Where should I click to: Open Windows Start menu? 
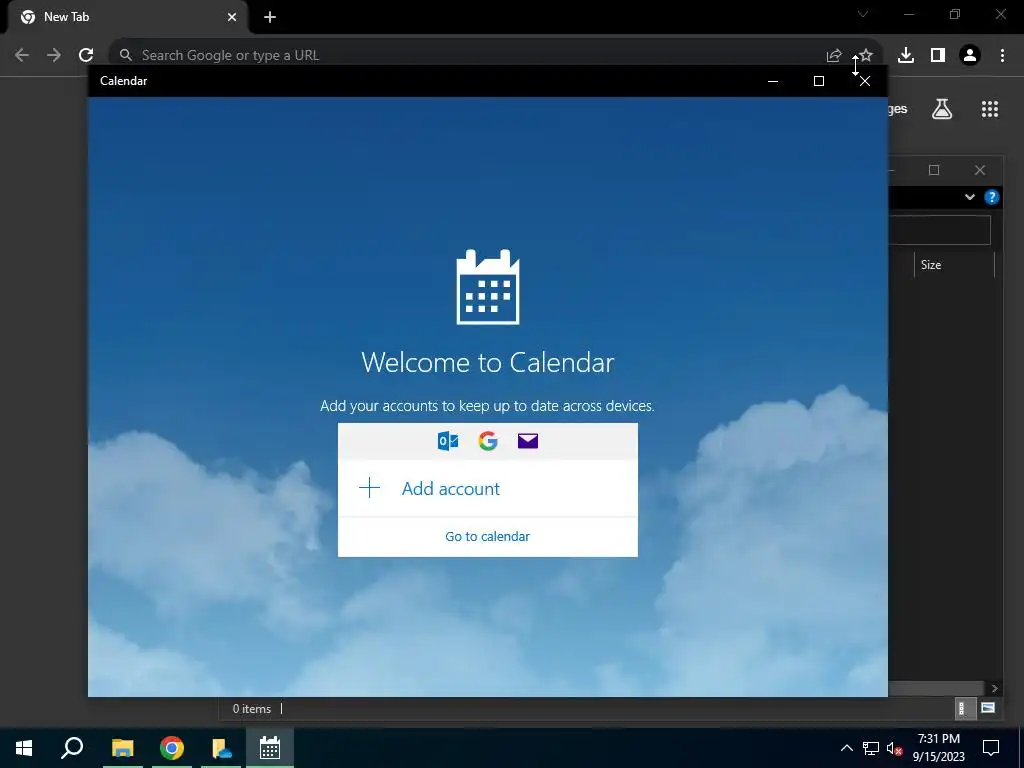pos(24,748)
